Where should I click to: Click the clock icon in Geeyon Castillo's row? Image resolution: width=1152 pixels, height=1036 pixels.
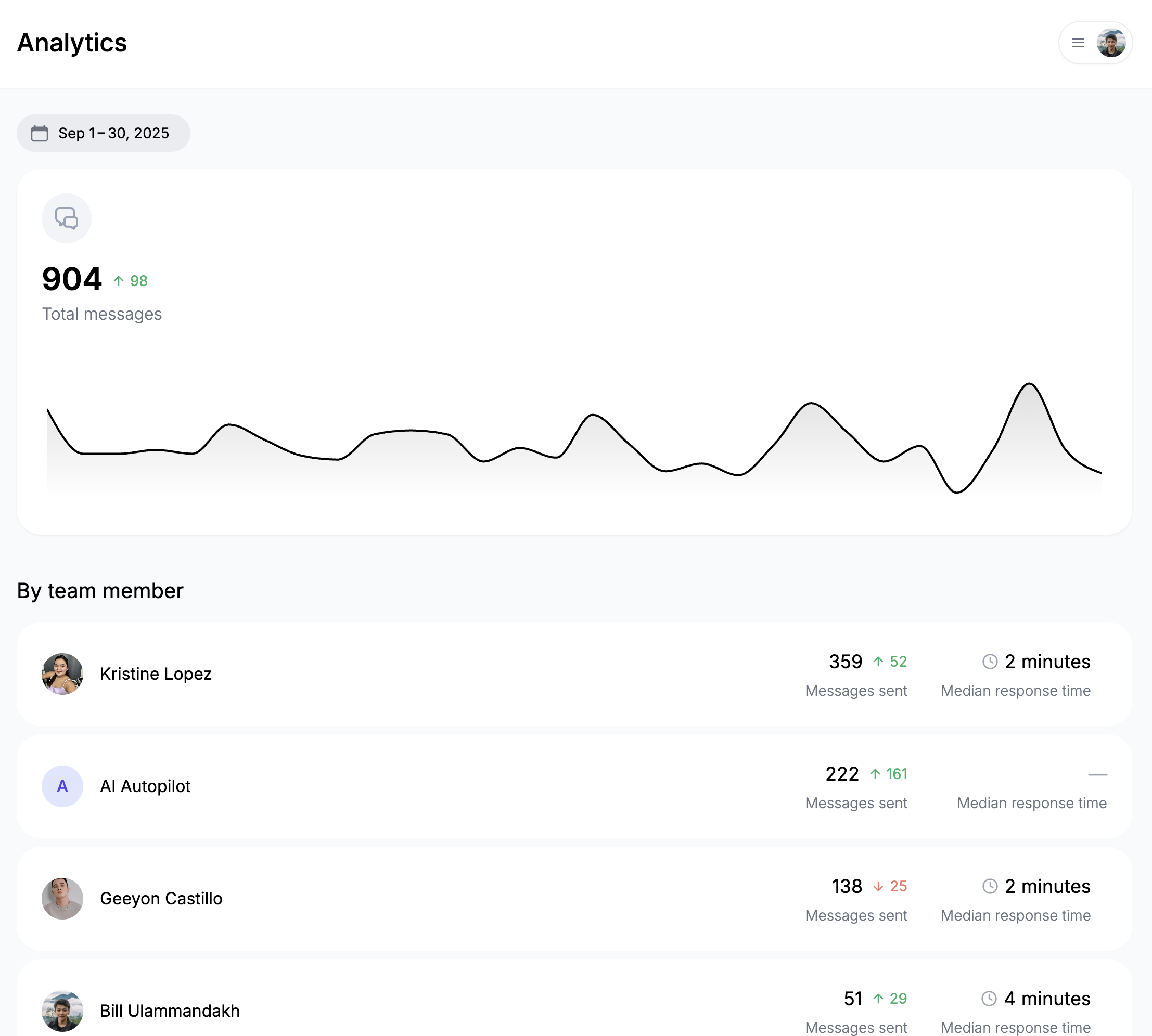click(x=990, y=886)
